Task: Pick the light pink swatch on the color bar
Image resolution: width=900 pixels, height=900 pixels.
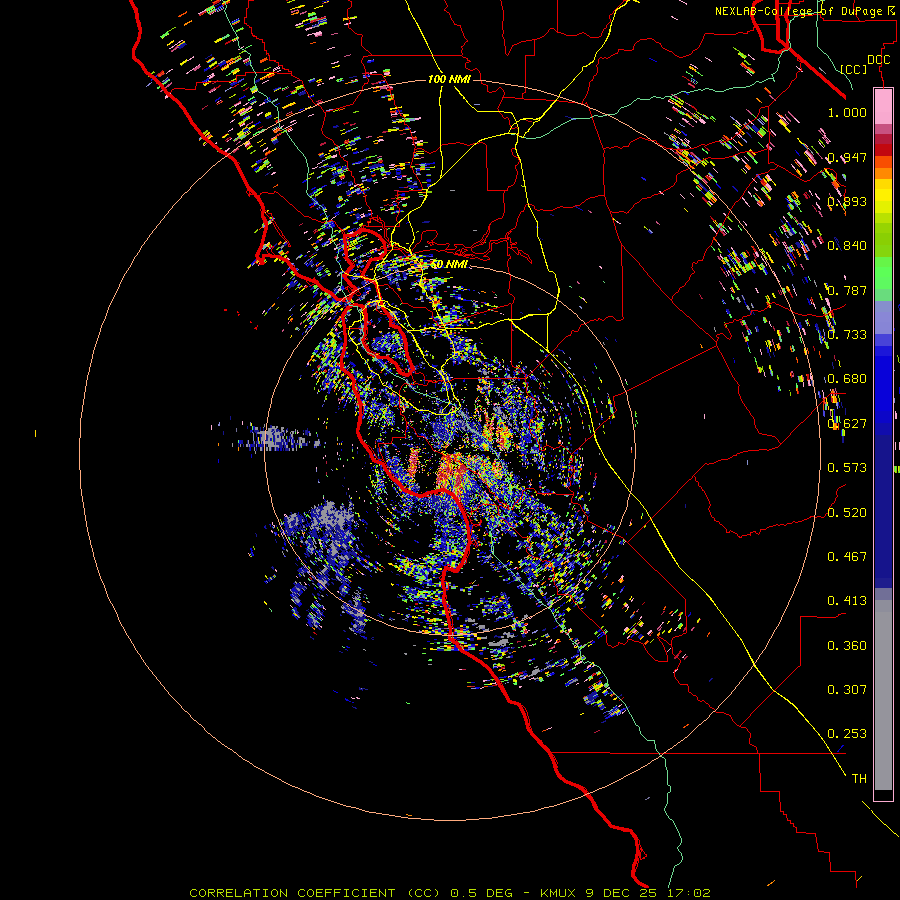Action: pos(883,107)
